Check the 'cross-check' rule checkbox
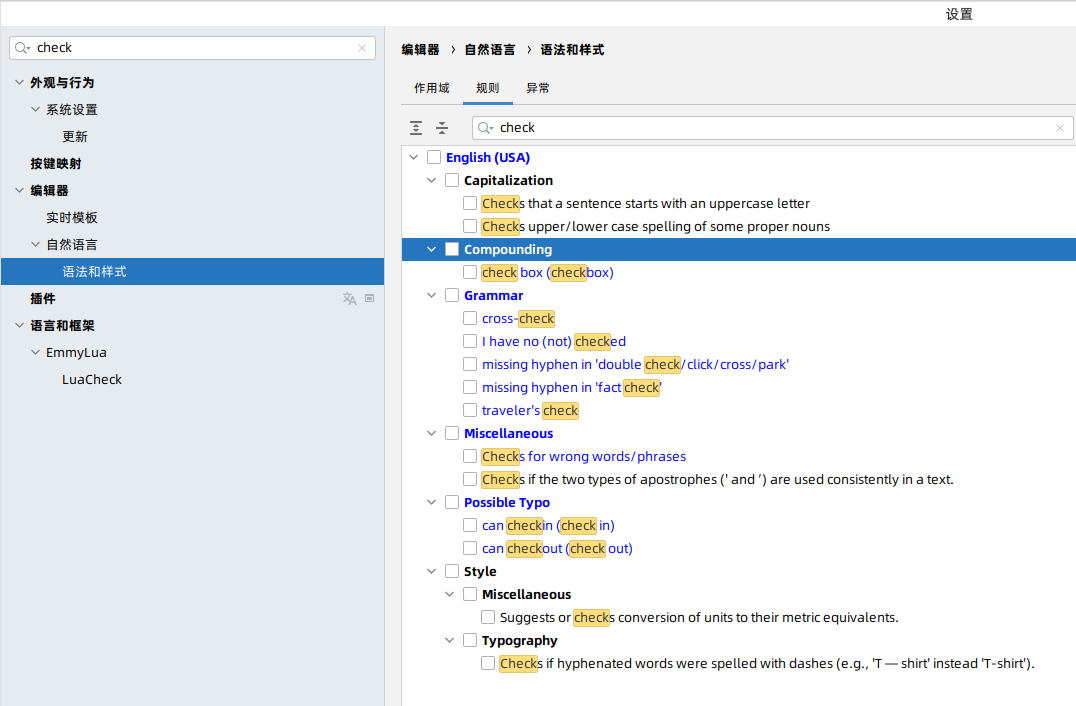The width and height of the screenshot is (1076, 706). pyautogui.click(x=470, y=319)
